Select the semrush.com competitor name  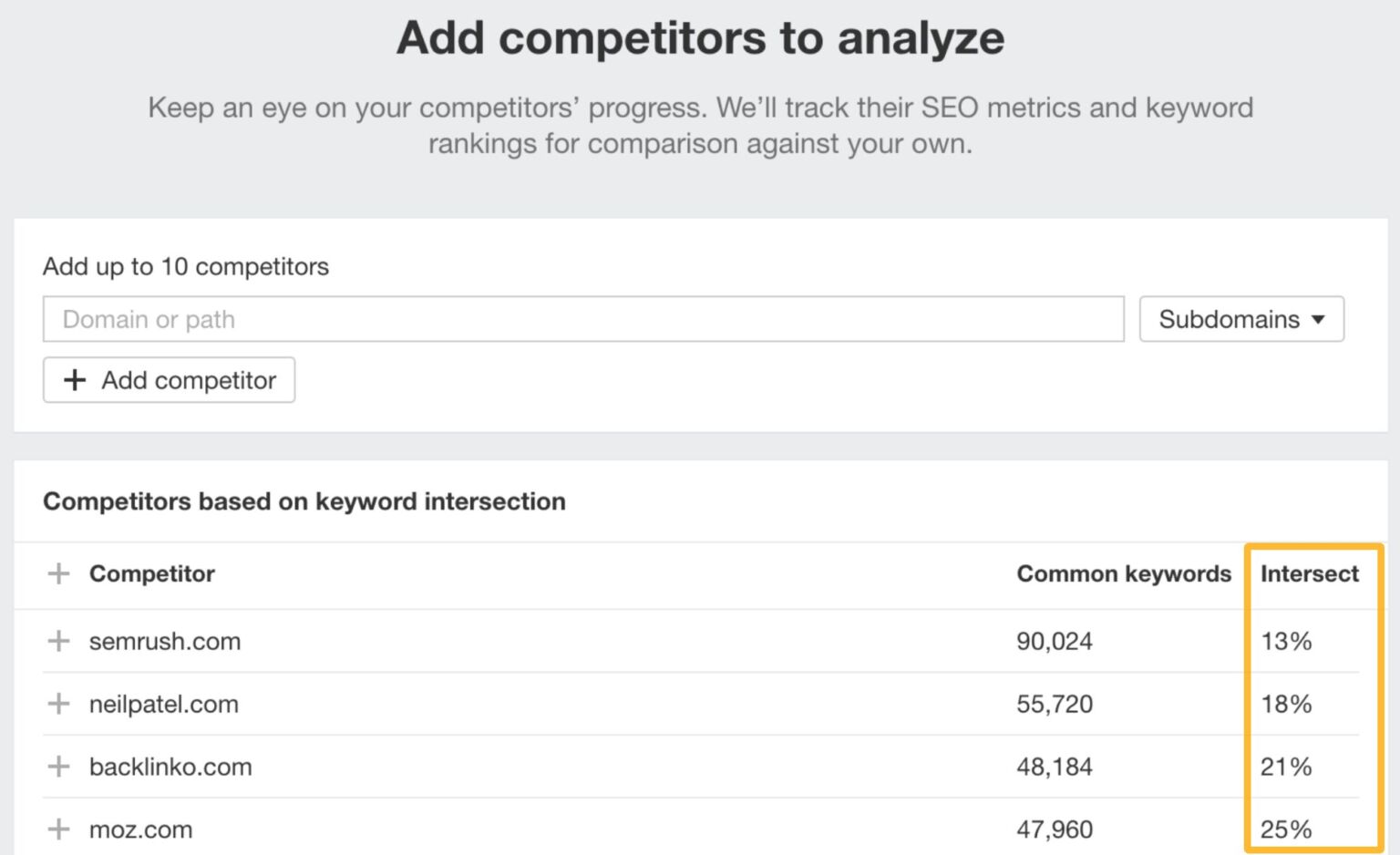pyautogui.click(x=164, y=641)
